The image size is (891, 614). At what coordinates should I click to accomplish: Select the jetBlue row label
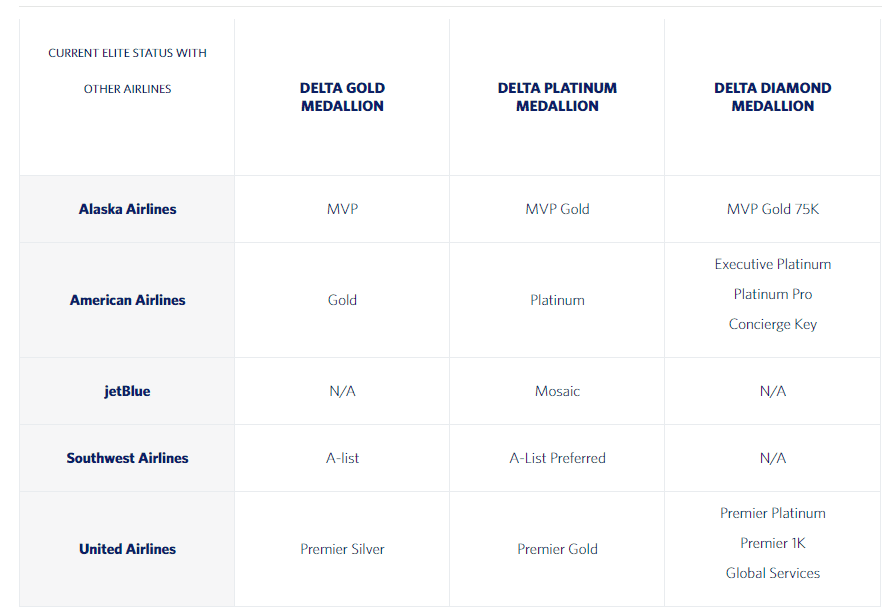click(127, 391)
